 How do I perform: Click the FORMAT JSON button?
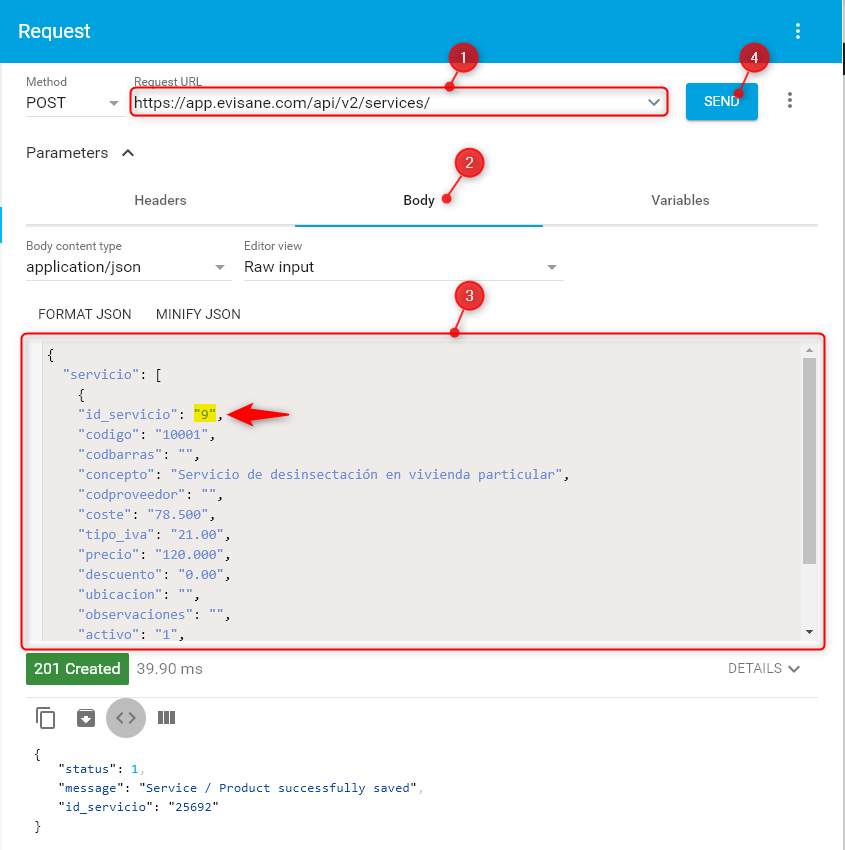[85, 314]
